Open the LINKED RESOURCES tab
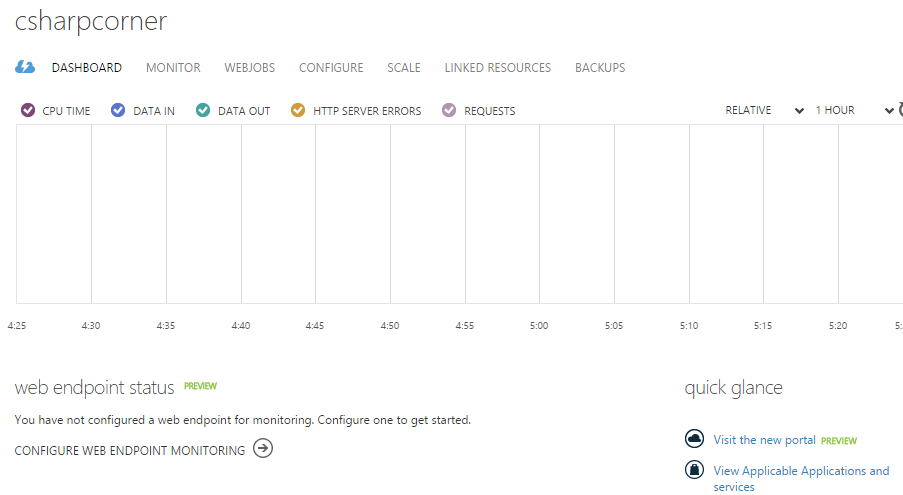The image size is (903, 495). pyautogui.click(x=497, y=68)
